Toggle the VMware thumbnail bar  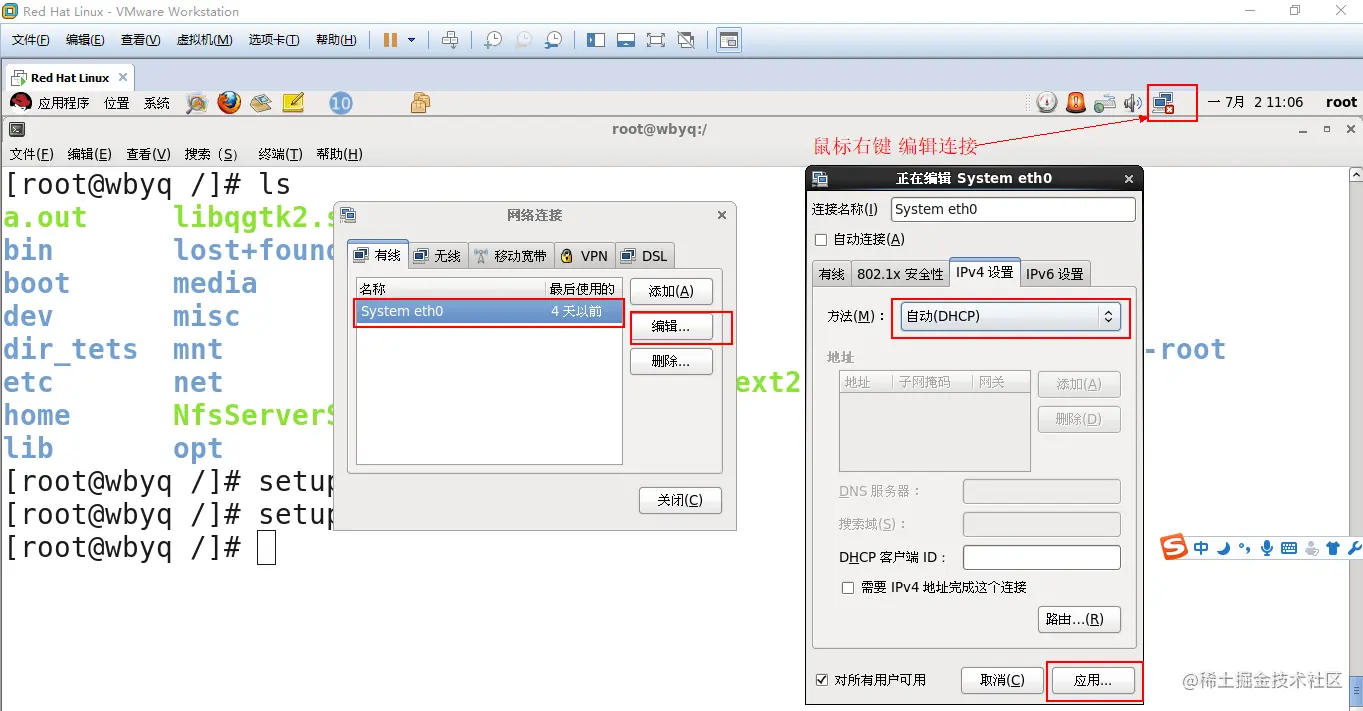pyautogui.click(x=626, y=40)
